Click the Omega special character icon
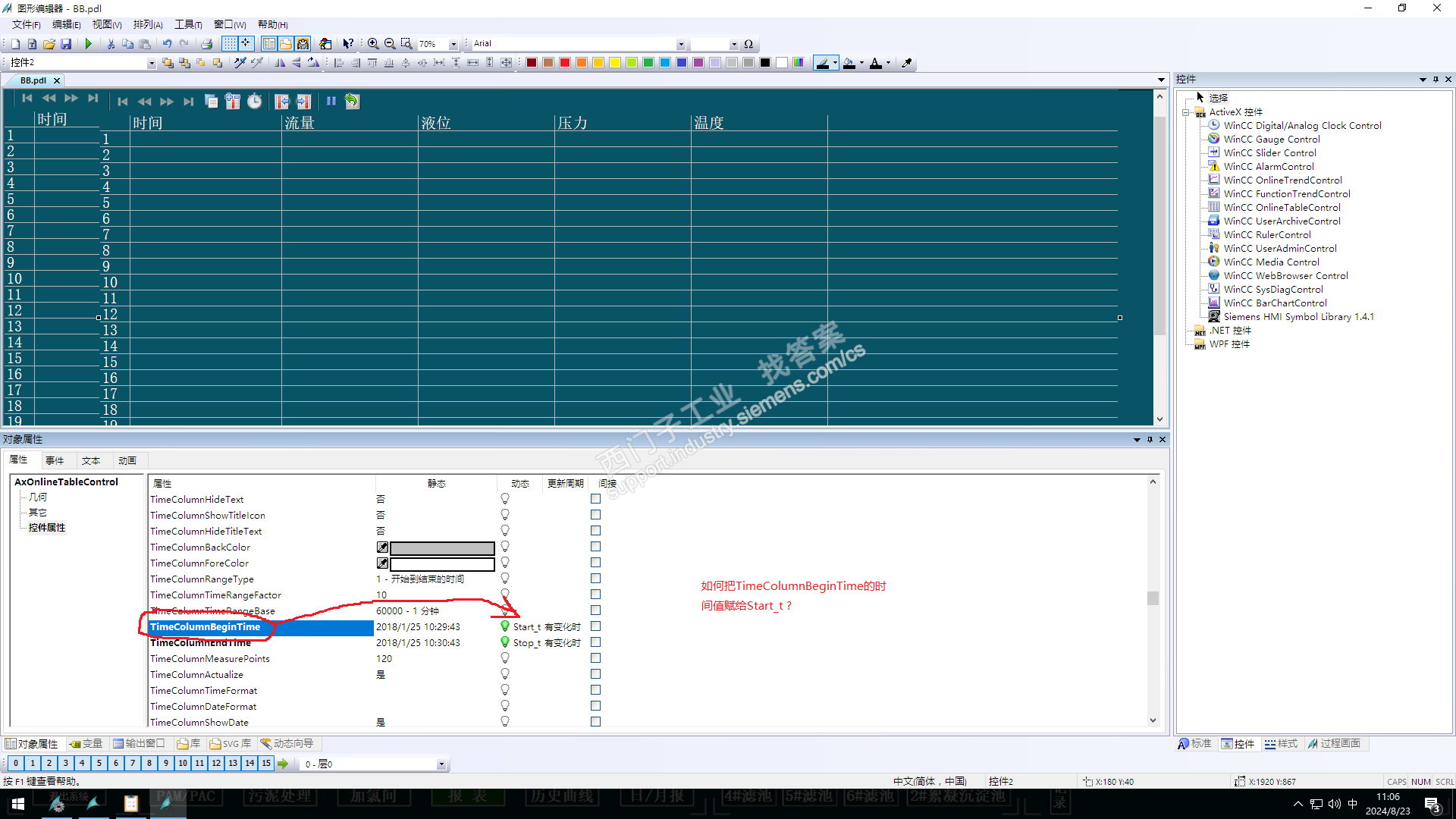1456x819 pixels. pos(748,44)
